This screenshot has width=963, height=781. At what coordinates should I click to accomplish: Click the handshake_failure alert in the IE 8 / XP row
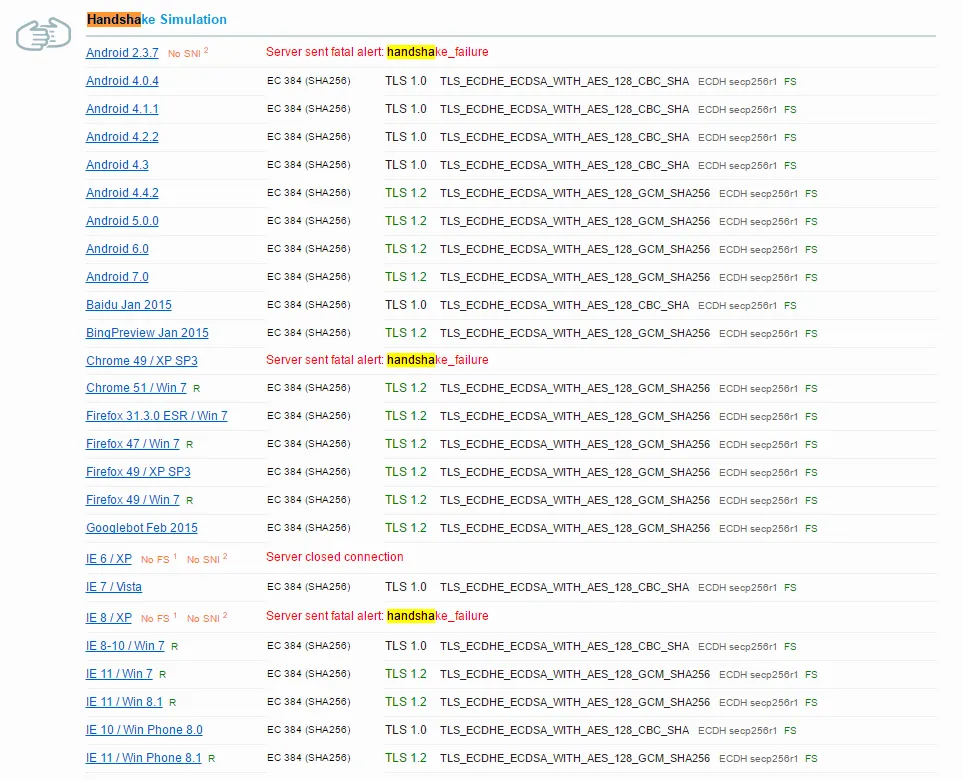tap(438, 616)
